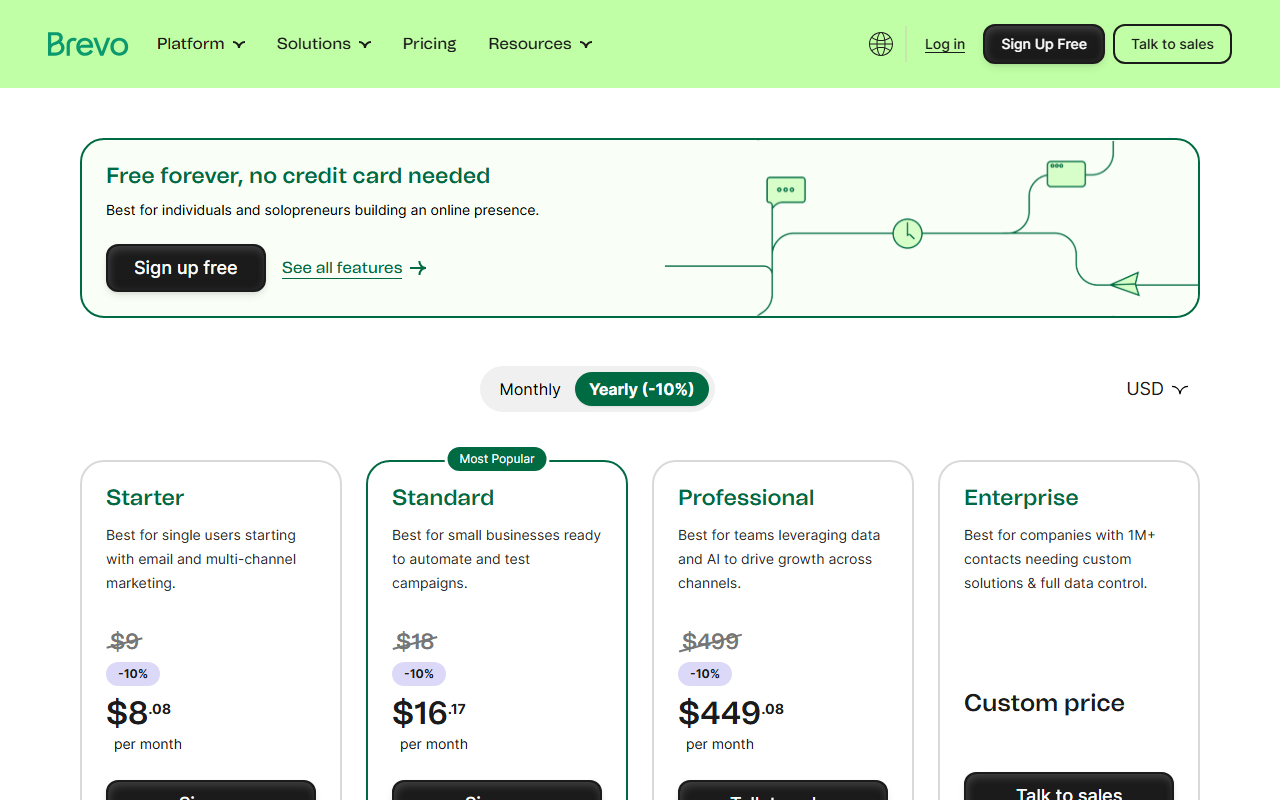Click the Standard plan heading

(x=443, y=498)
